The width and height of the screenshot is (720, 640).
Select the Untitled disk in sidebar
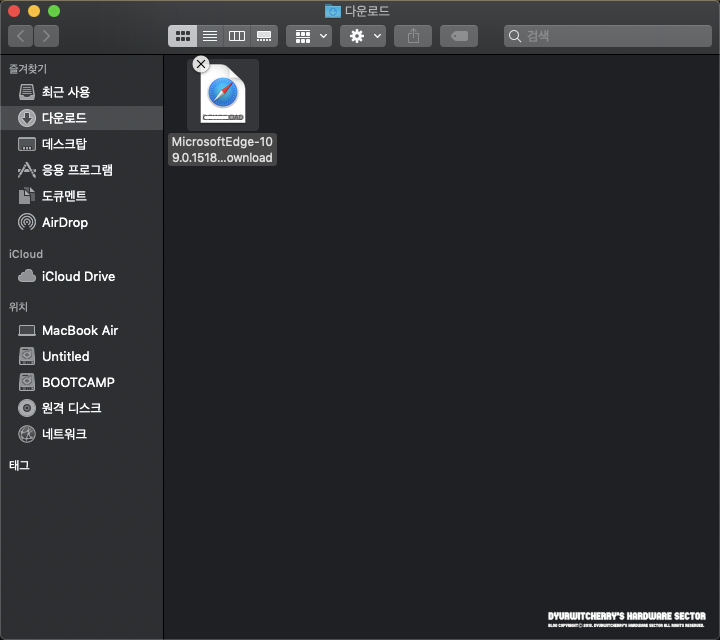click(82, 356)
